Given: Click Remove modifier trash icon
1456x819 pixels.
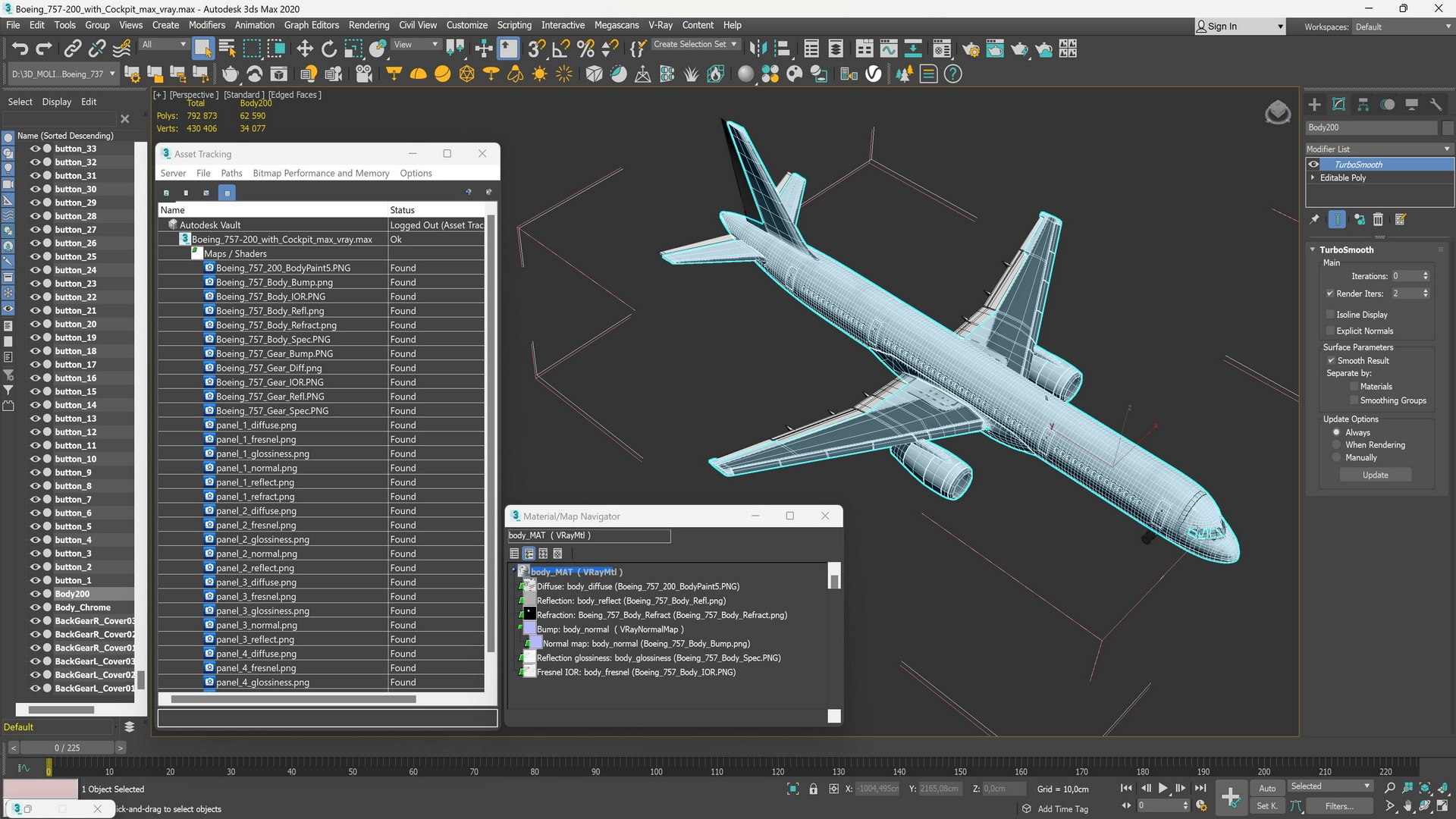Looking at the screenshot, I should click(1378, 220).
